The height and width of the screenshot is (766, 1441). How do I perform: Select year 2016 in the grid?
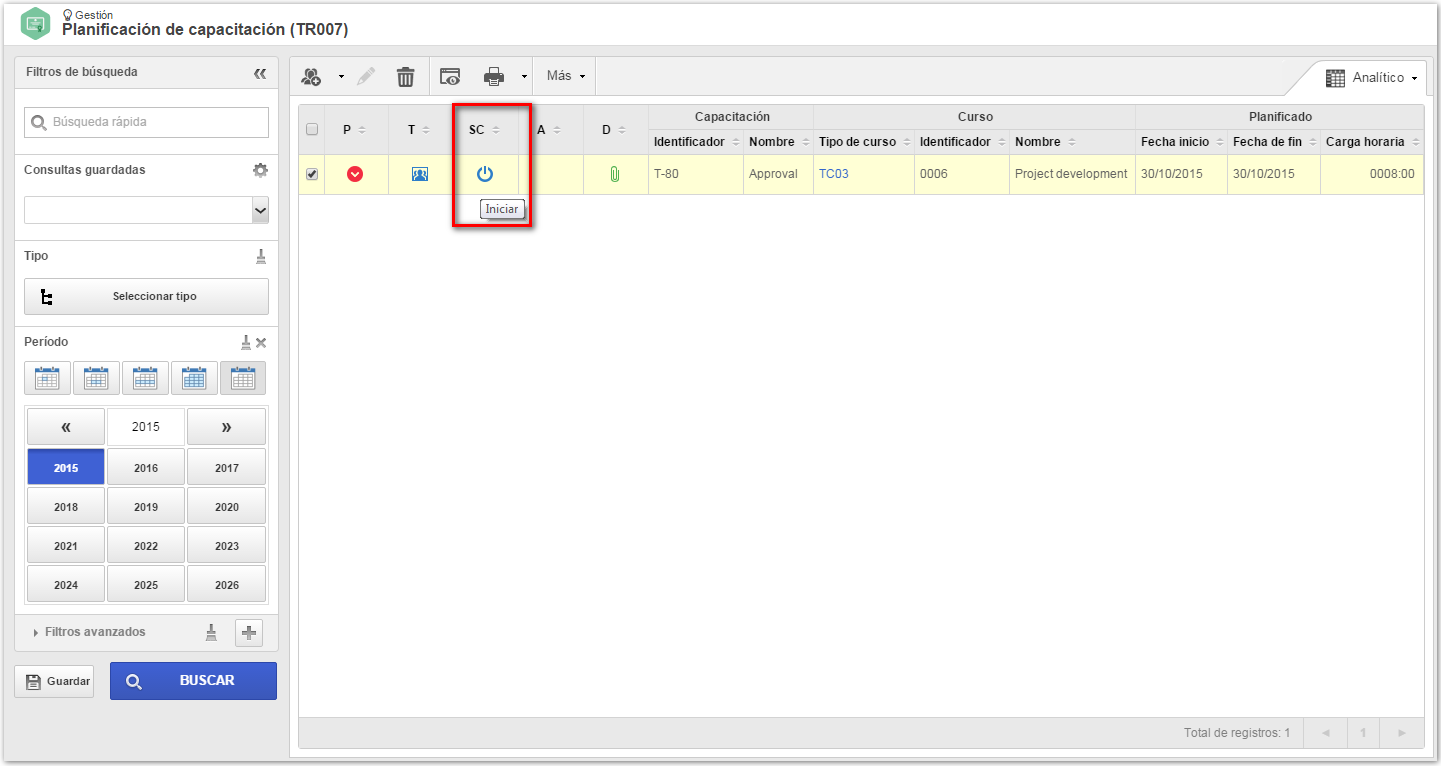point(146,468)
